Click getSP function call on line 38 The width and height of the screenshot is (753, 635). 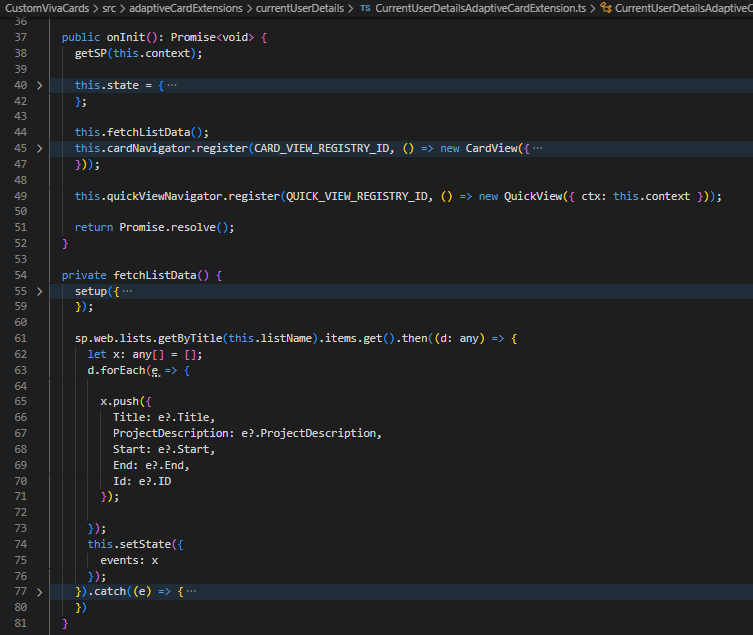coord(91,53)
